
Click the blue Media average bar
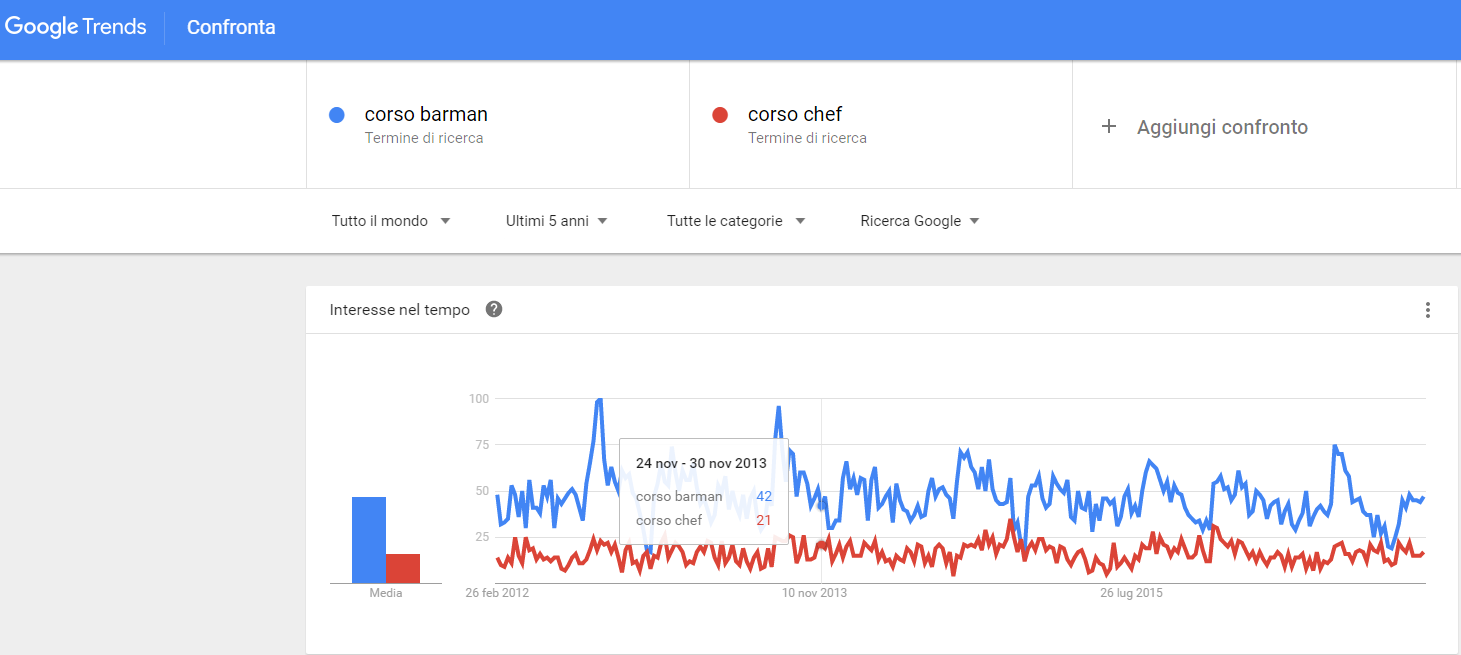click(368, 540)
